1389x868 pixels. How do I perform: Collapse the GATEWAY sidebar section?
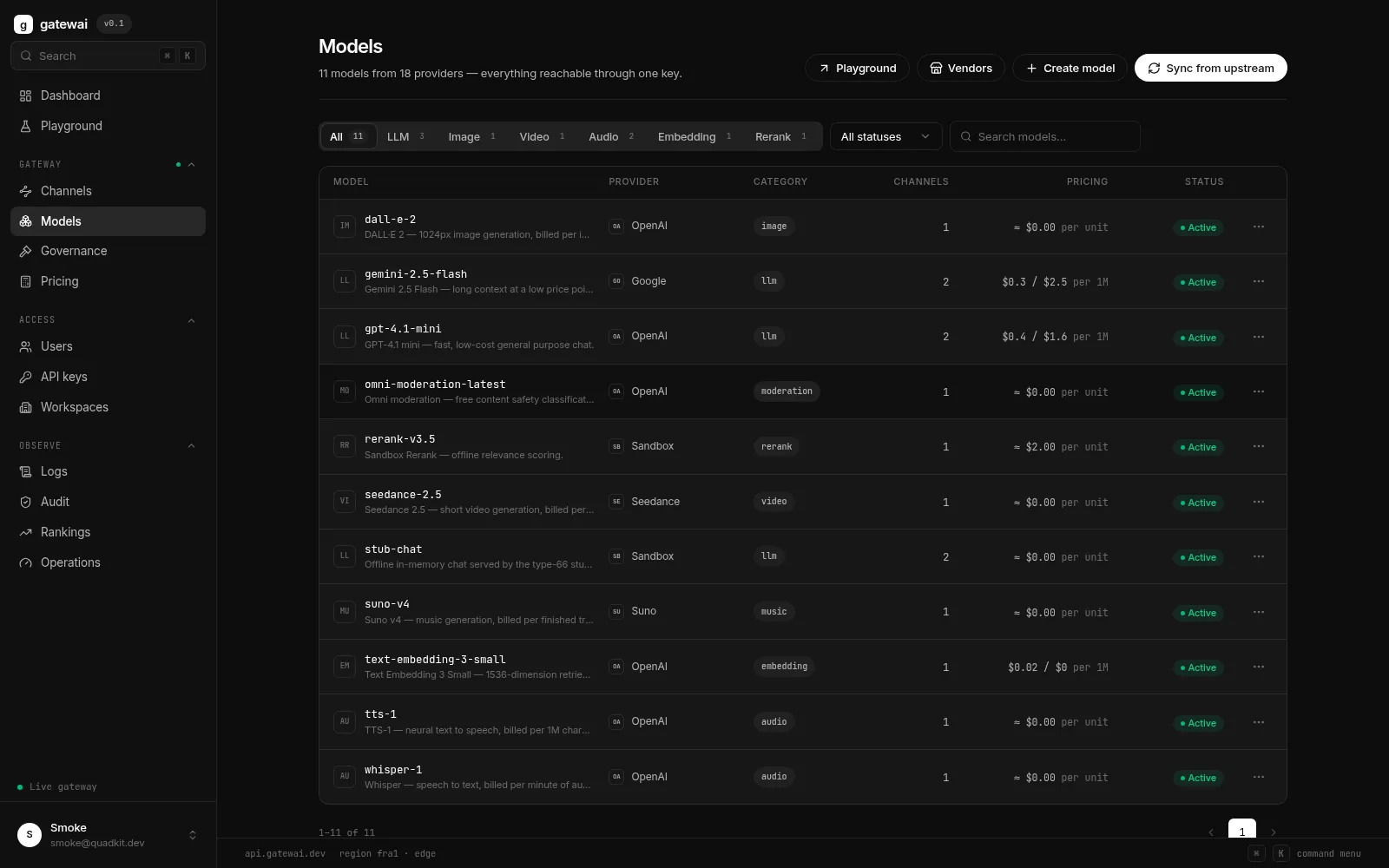(x=191, y=164)
